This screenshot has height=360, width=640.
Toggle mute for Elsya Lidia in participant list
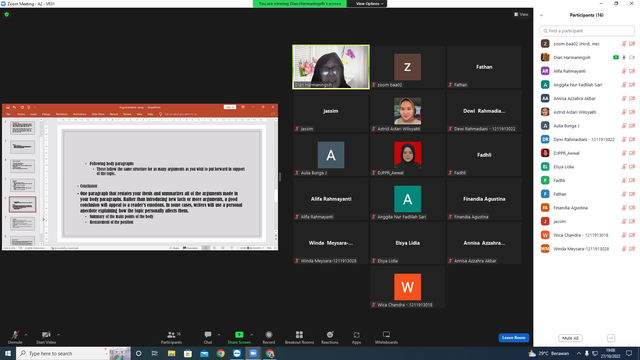624,167
